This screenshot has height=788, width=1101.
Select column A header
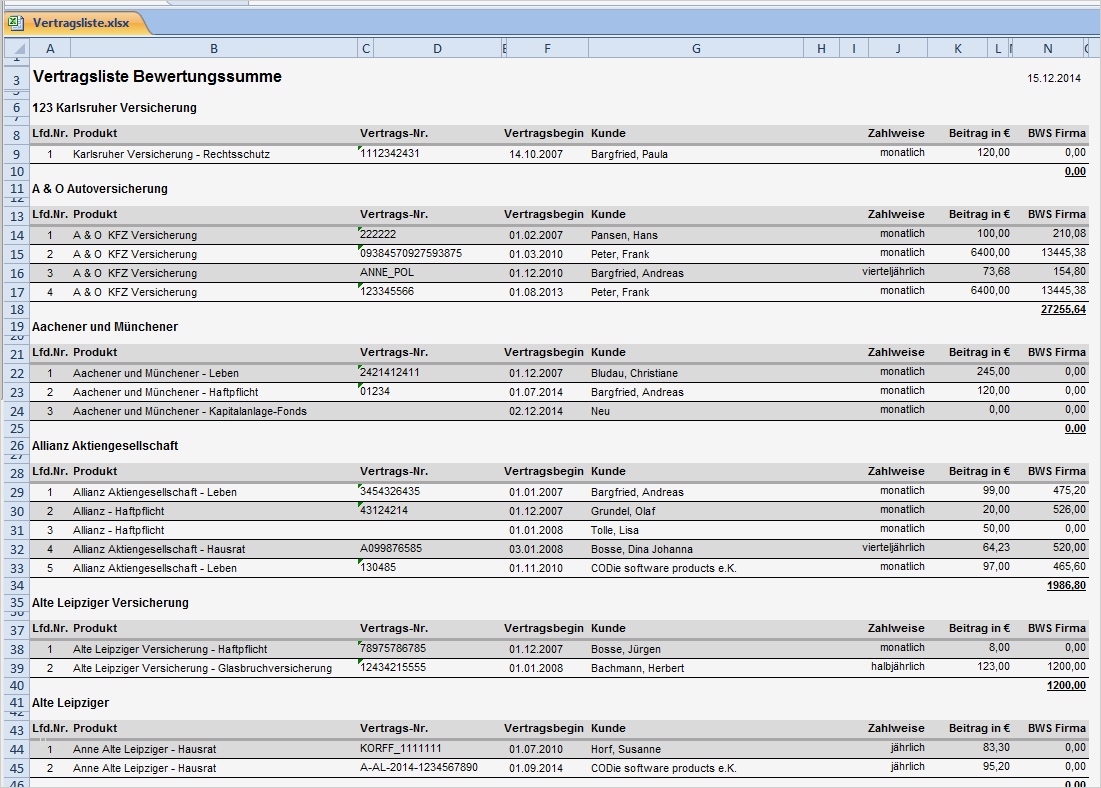[50, 48]
